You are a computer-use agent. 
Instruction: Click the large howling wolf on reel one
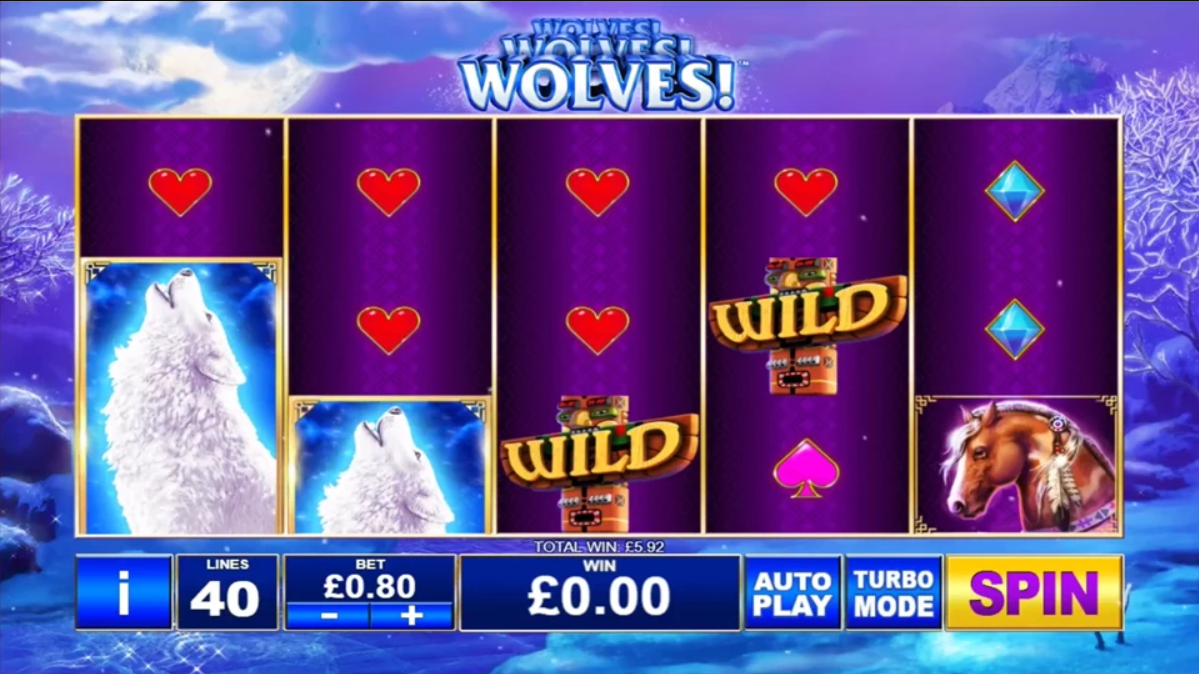pyautogui.click(x=181, y=396)
